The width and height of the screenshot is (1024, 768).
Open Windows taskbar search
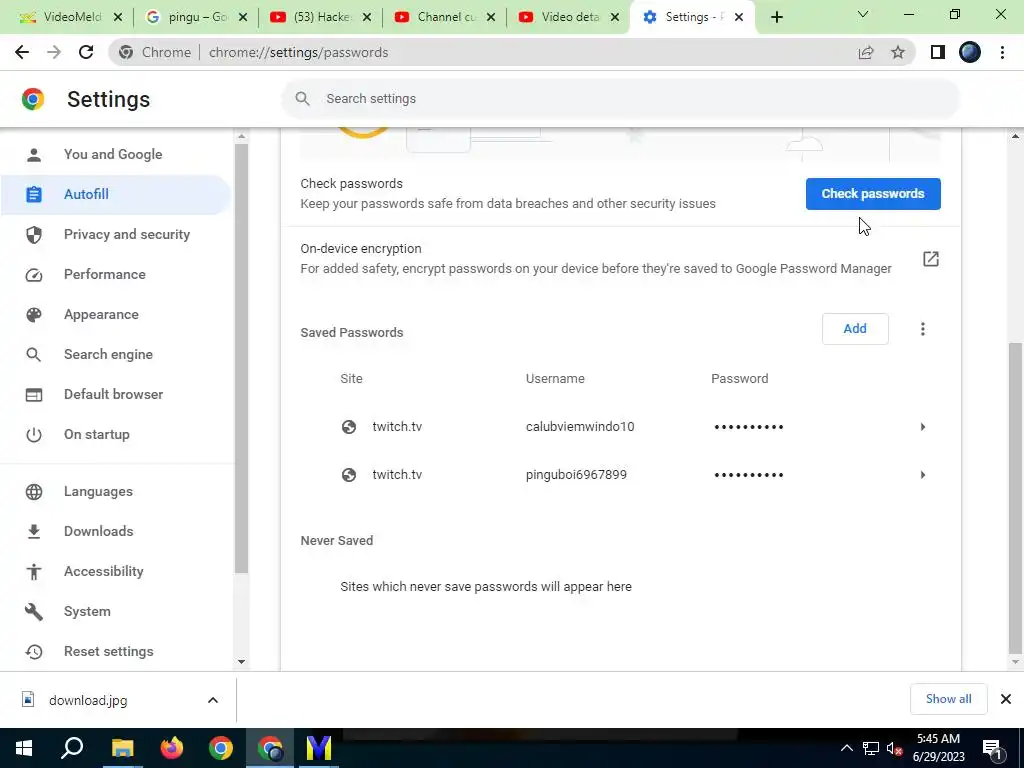click(x=72, y=748)
